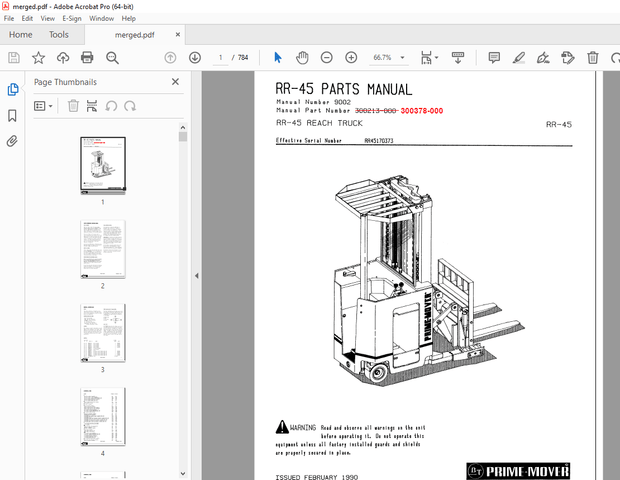Viewport: 620px width, 480px height.
Task: Open the Sign document tool
Action: coord(543,58)
